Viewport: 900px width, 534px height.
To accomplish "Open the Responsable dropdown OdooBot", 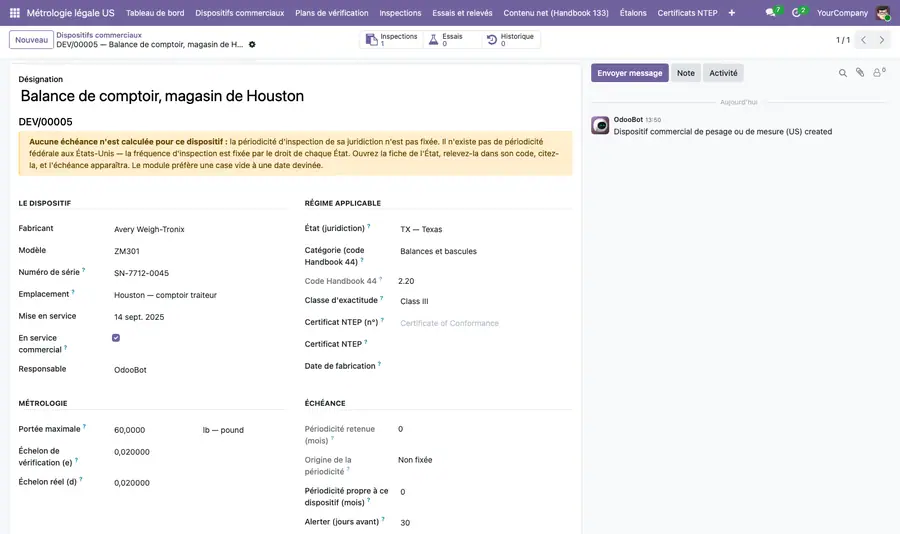I will tap(198, 370).
